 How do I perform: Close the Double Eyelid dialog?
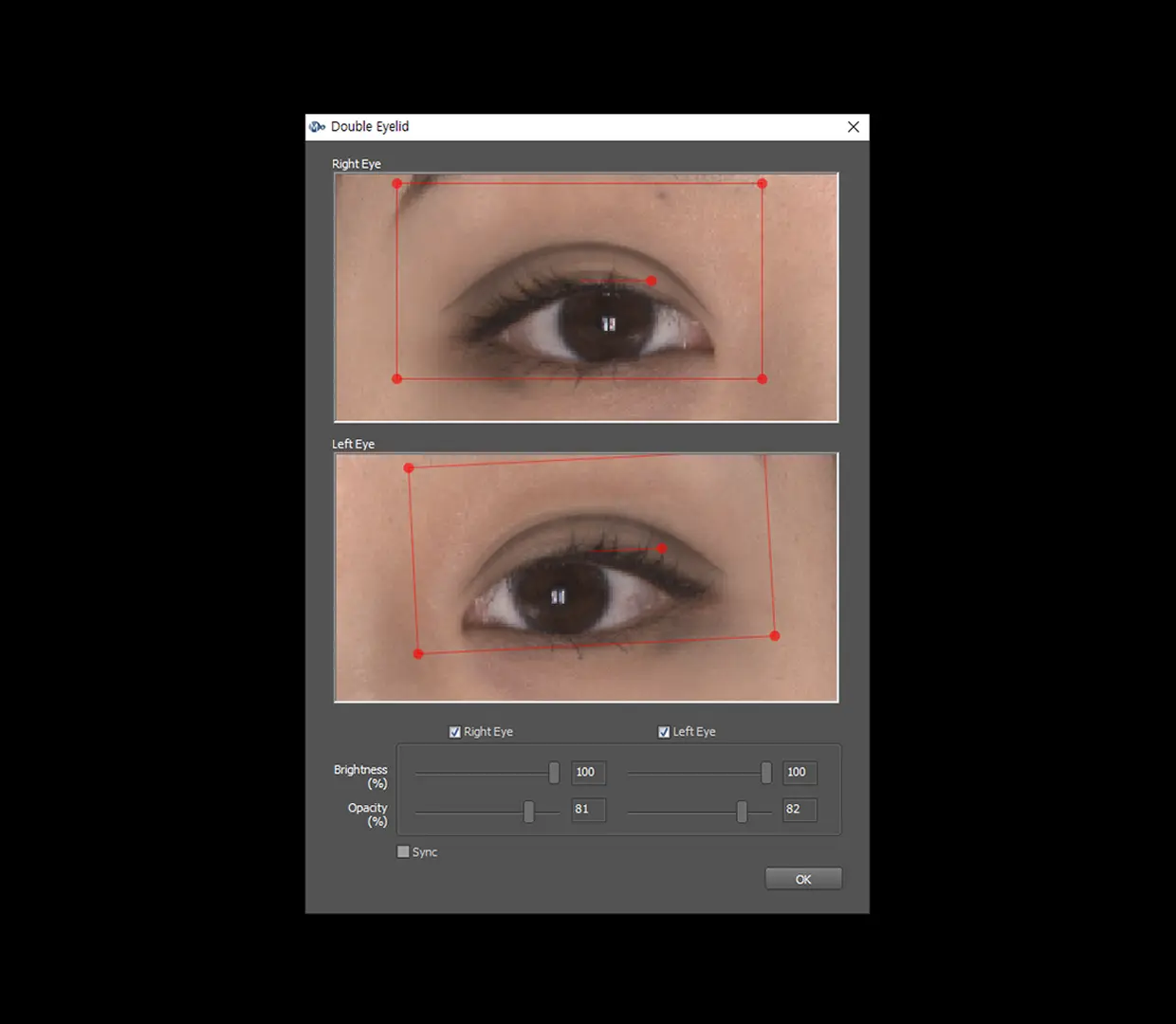pyautogui.click(x=854, y=127)
